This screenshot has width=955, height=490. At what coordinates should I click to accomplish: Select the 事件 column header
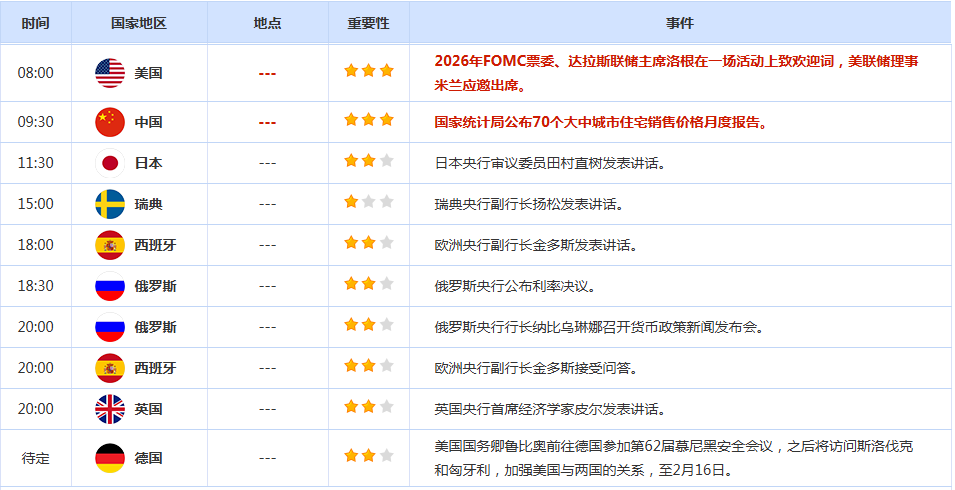click(679, 23)
